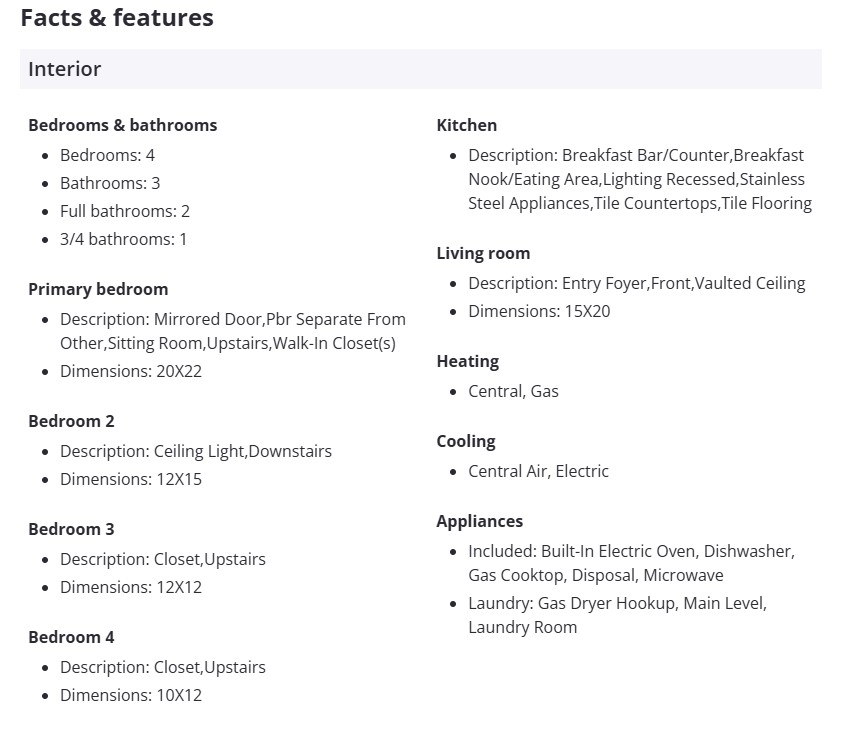Click Living room Dimensions: 15X20

click(x=539, y=311)
